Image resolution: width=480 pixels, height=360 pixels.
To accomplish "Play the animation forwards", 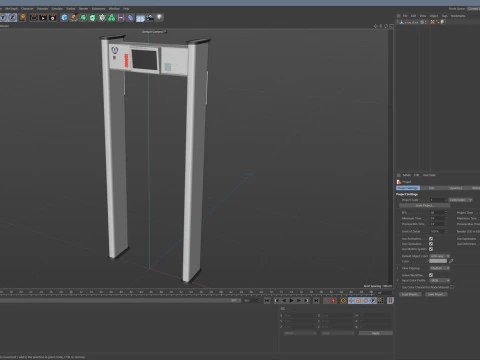I will (x=291, y=301).
